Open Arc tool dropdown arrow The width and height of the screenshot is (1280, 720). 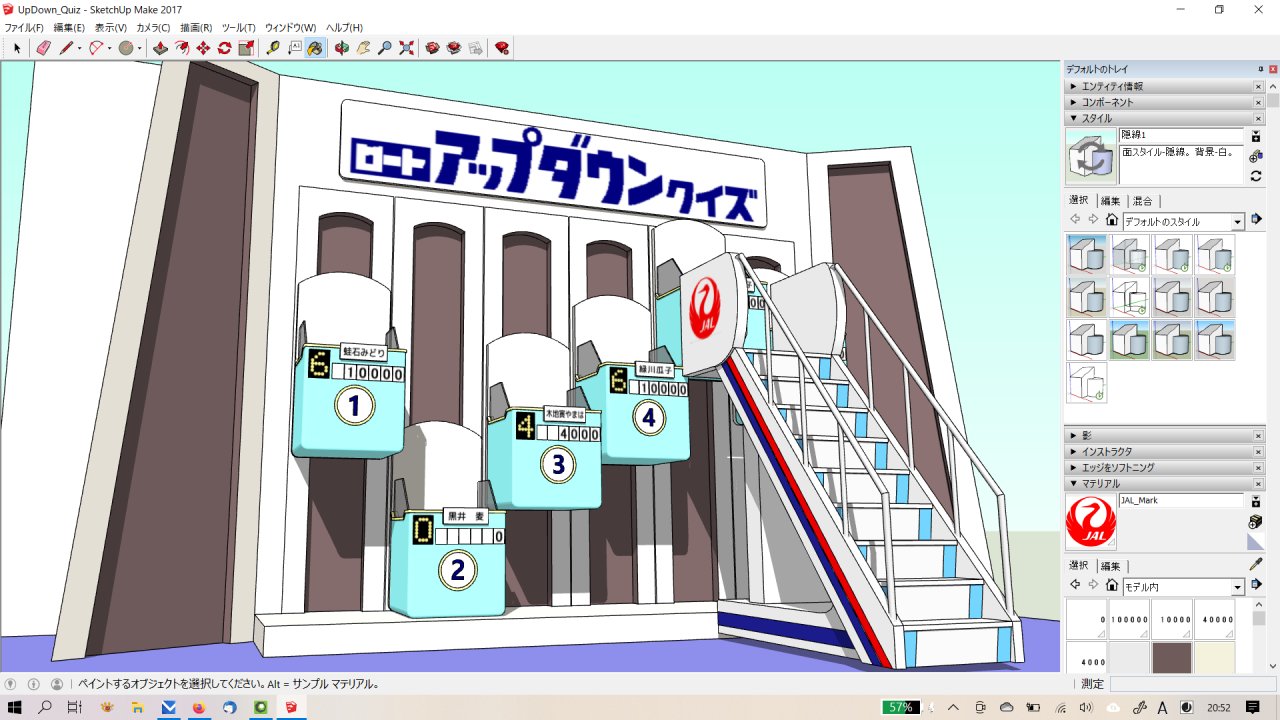(x=108, y=48)
